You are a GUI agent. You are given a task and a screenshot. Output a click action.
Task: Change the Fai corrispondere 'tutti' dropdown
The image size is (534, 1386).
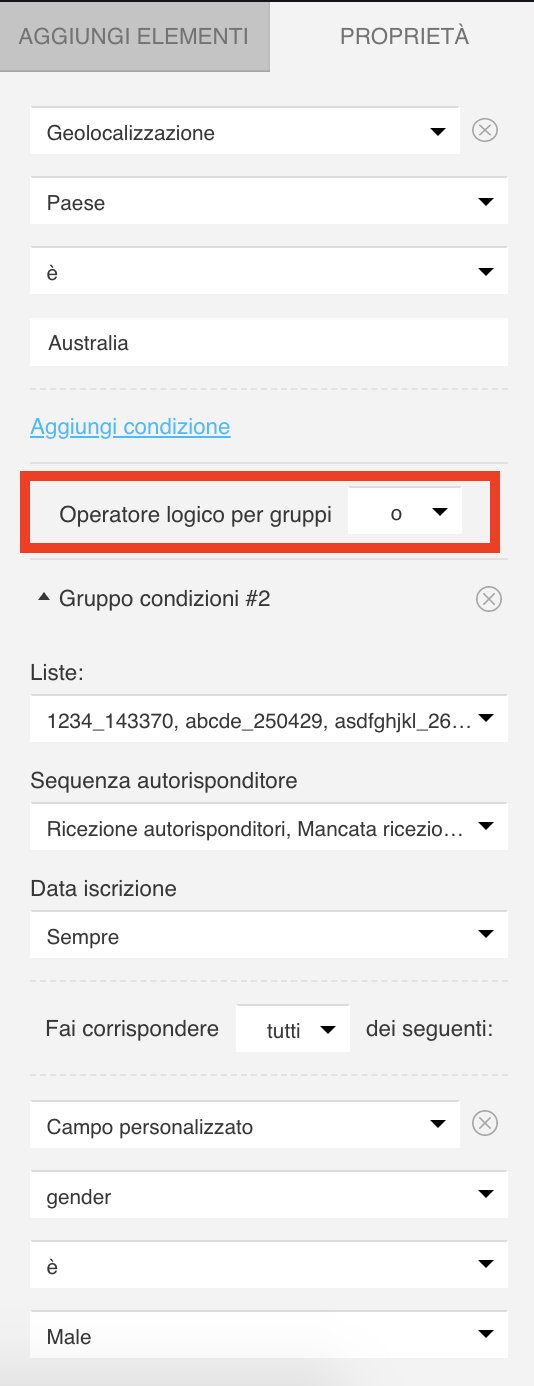(x=293, y=1030)
